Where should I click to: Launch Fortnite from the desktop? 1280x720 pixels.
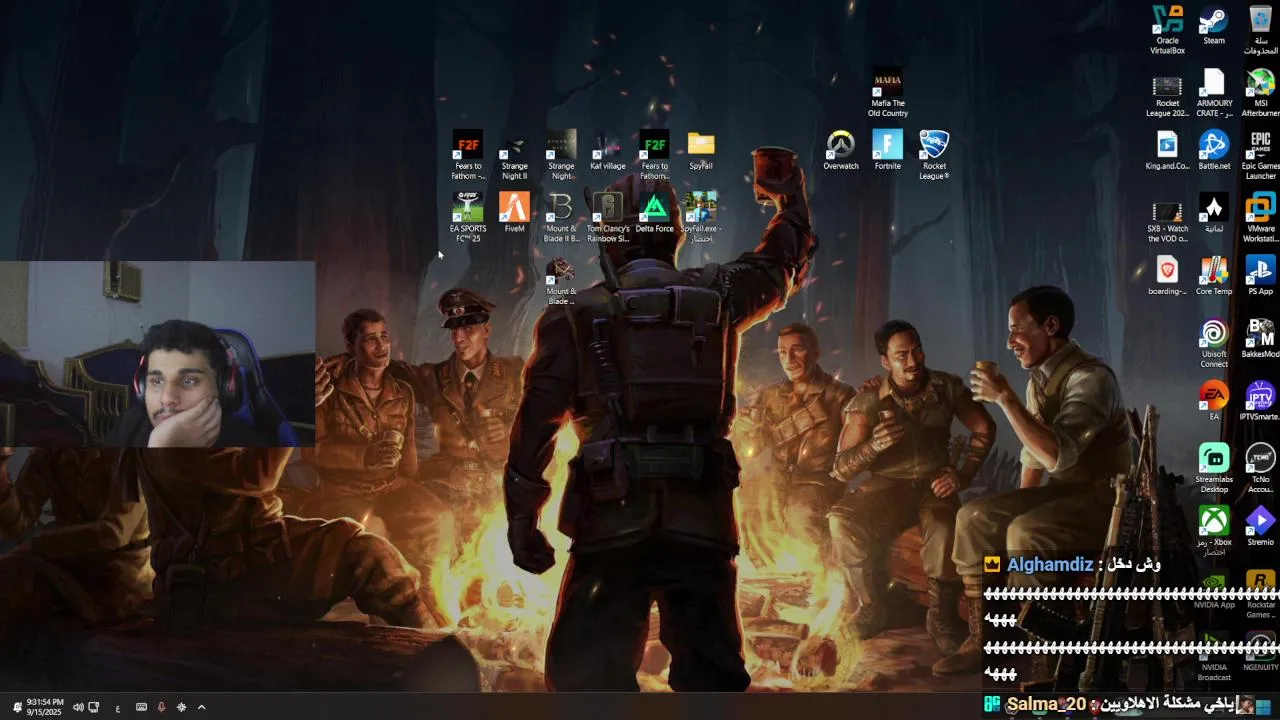click(887, 151)
